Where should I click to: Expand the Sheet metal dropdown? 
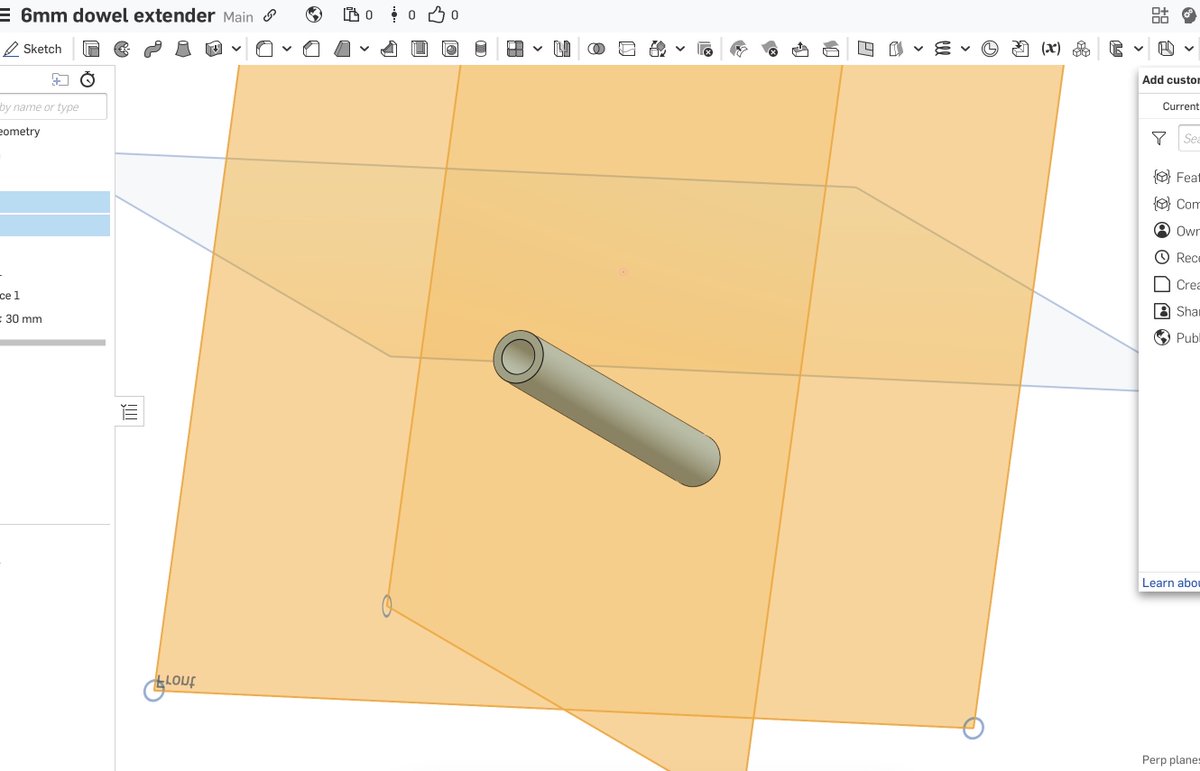pyautogui.click(x=1139, y=48)
